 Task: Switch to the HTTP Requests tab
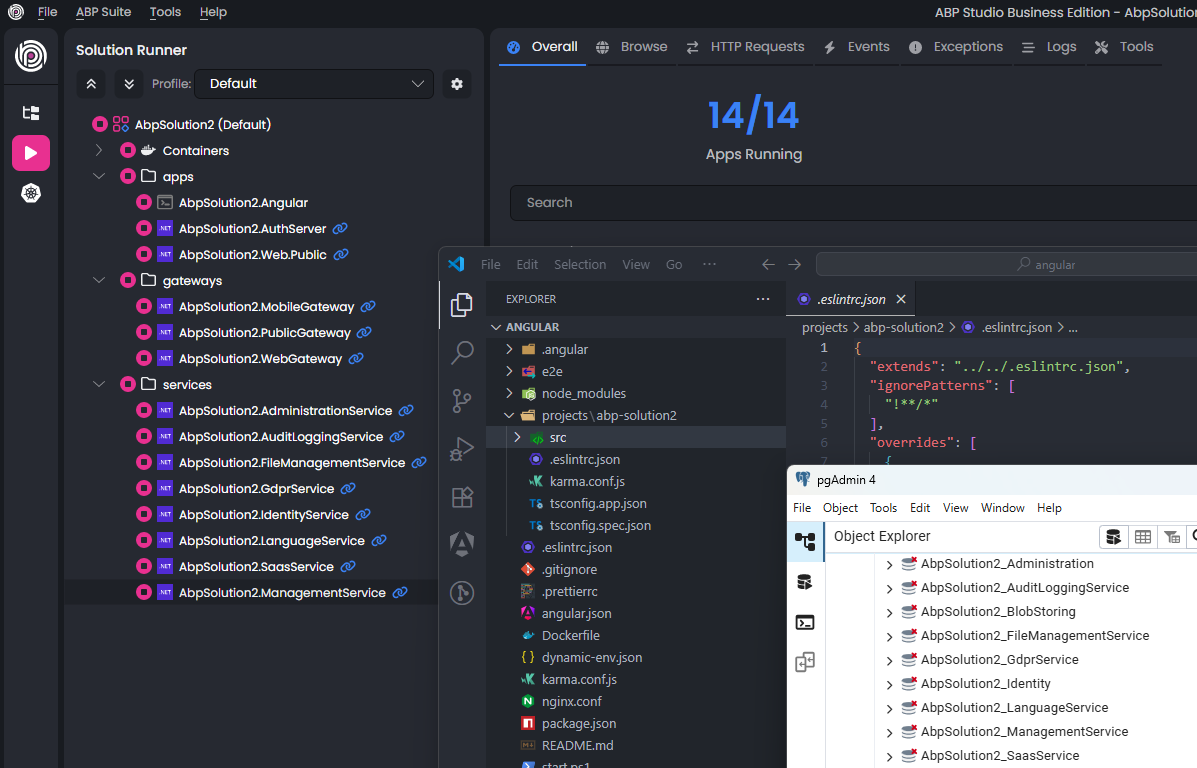click(x=745, y=47)
